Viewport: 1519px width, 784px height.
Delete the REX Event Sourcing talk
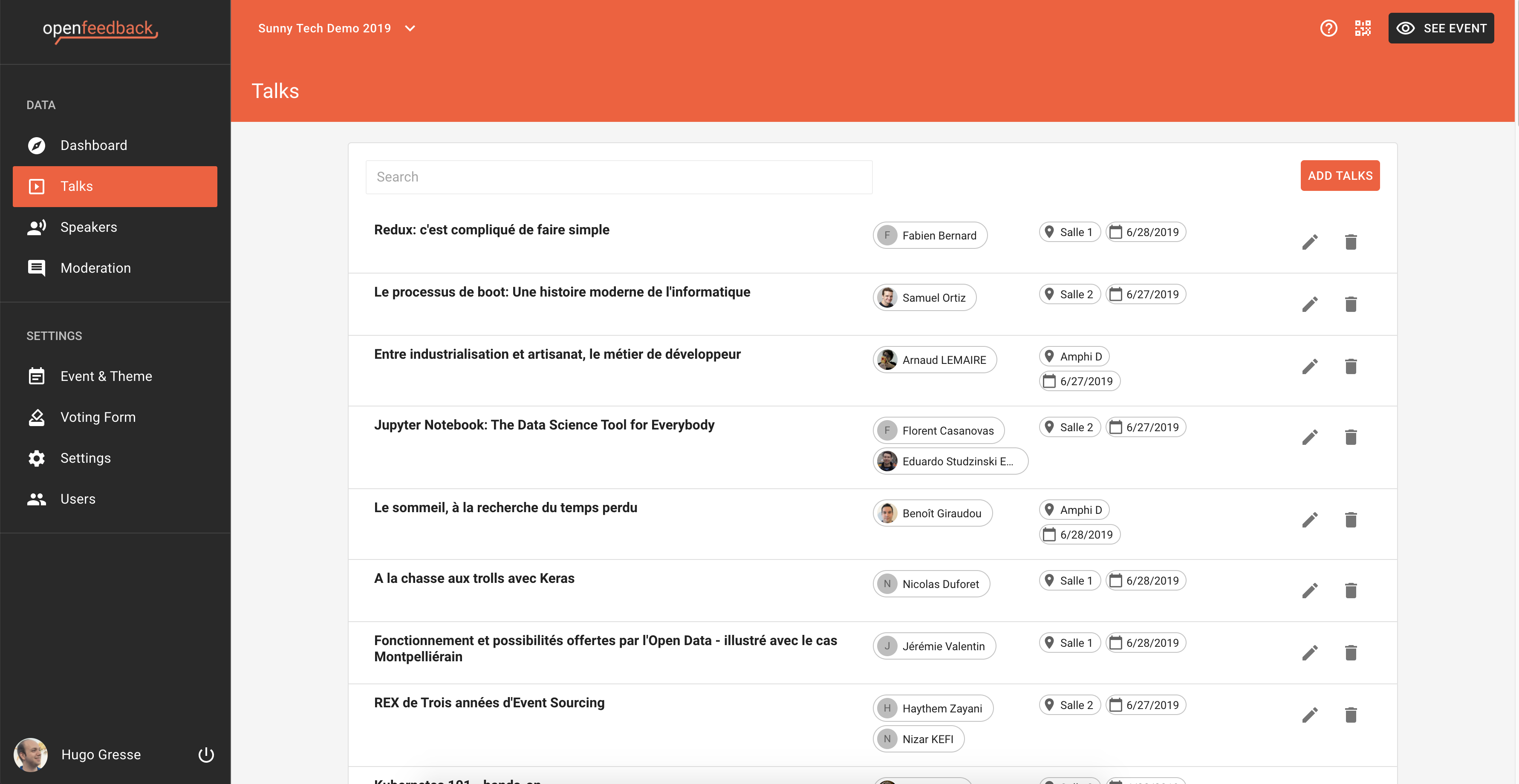(1351, 716)
